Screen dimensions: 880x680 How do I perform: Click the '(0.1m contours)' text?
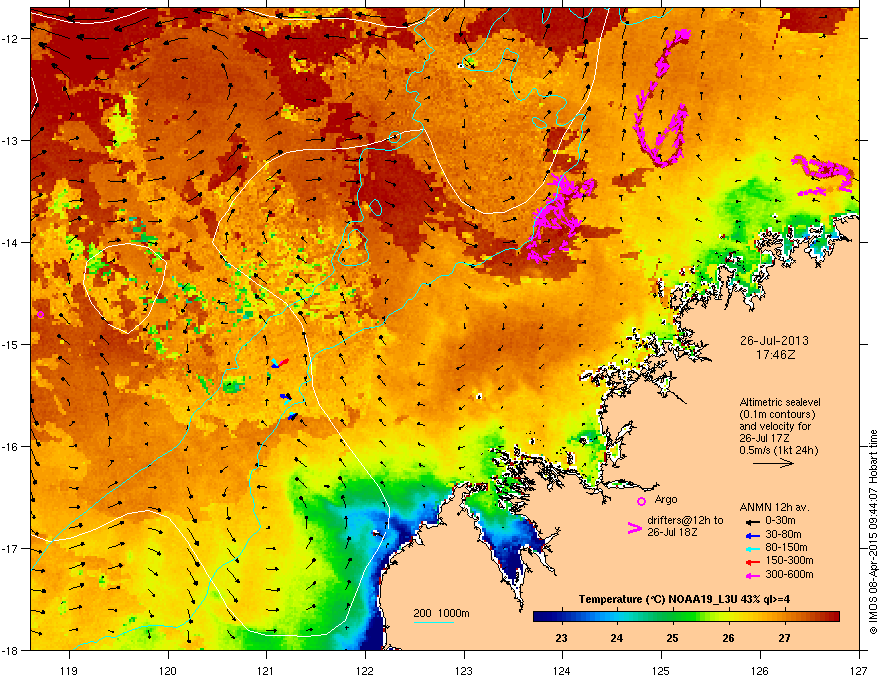tap(777, 415)
